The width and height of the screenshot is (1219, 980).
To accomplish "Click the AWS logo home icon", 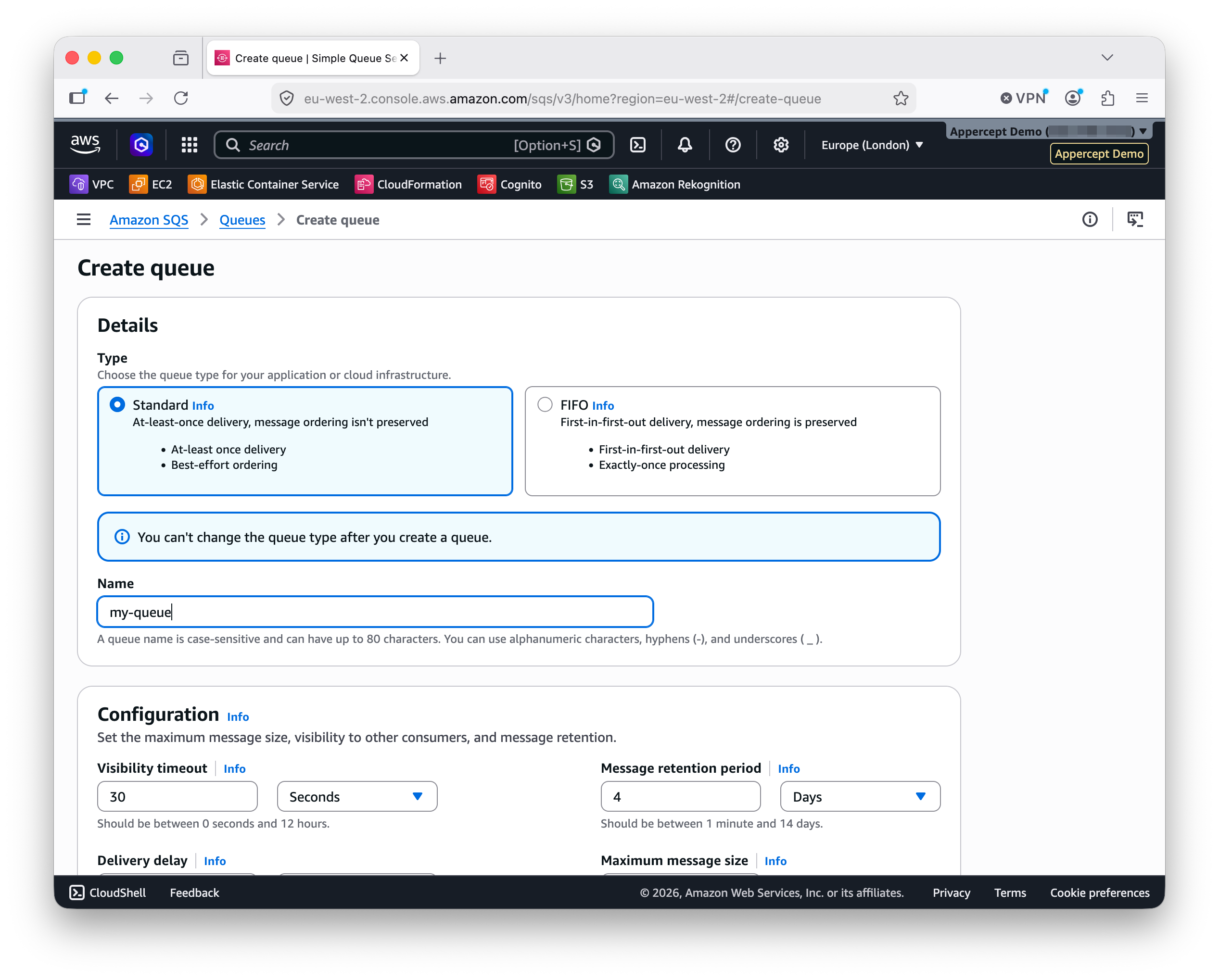I will click(x=85, y=145).
